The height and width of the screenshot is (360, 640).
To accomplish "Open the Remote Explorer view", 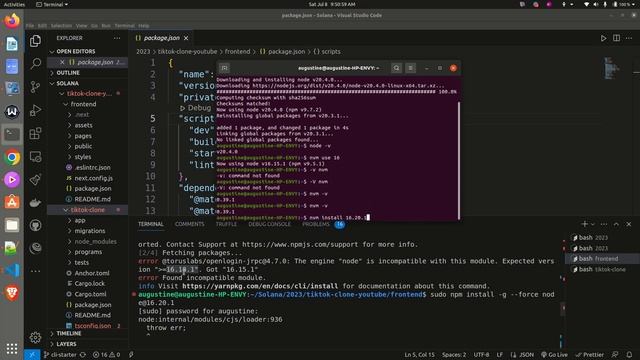I will (36, 157).
